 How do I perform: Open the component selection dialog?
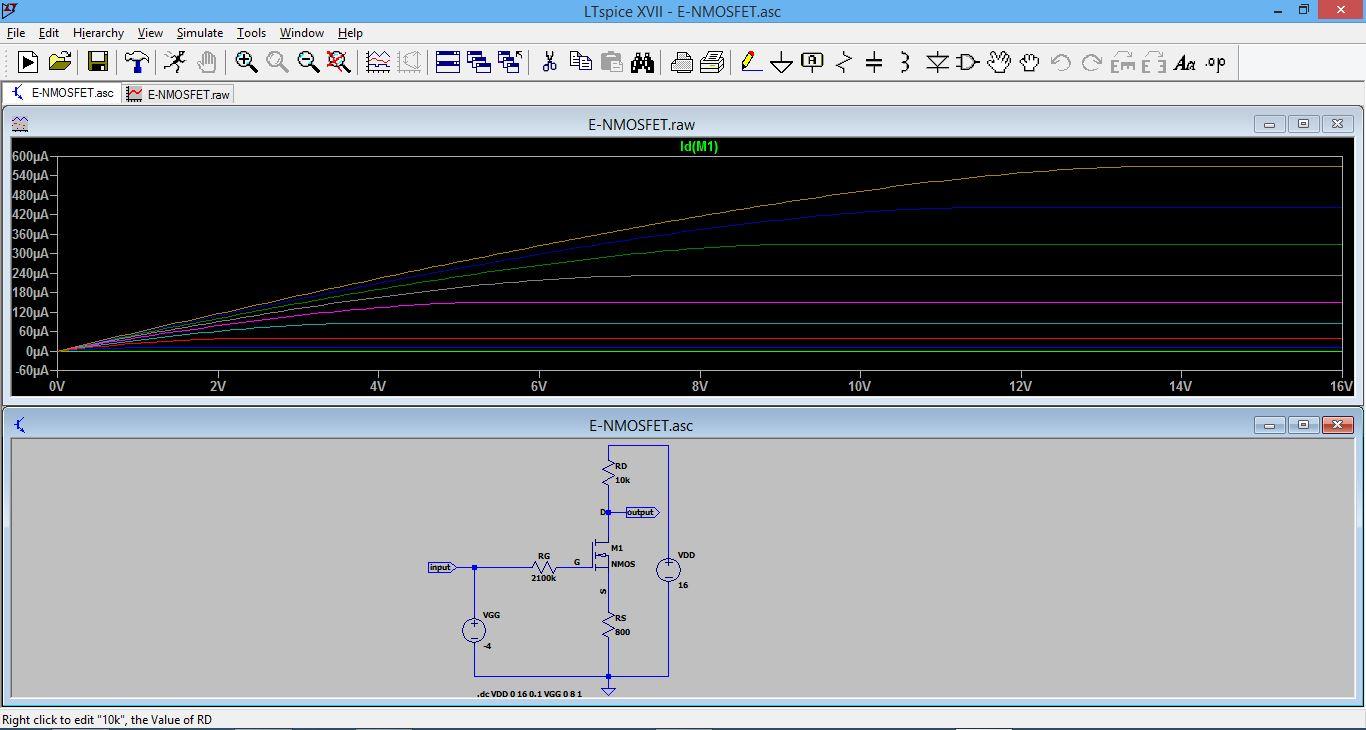tap(966, 62)
